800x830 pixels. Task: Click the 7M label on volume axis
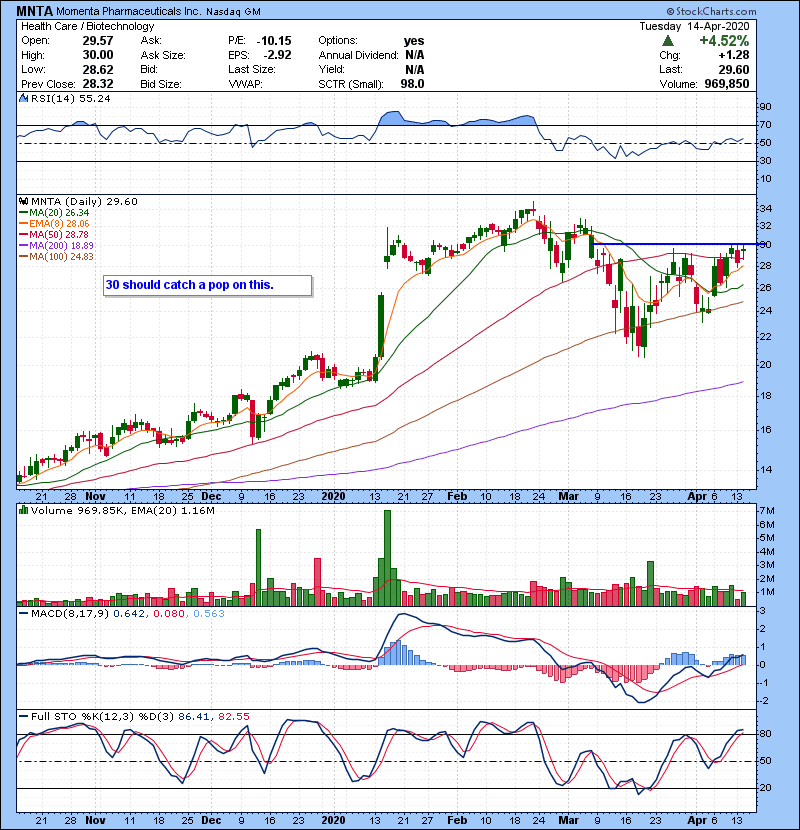pos(767,511)
